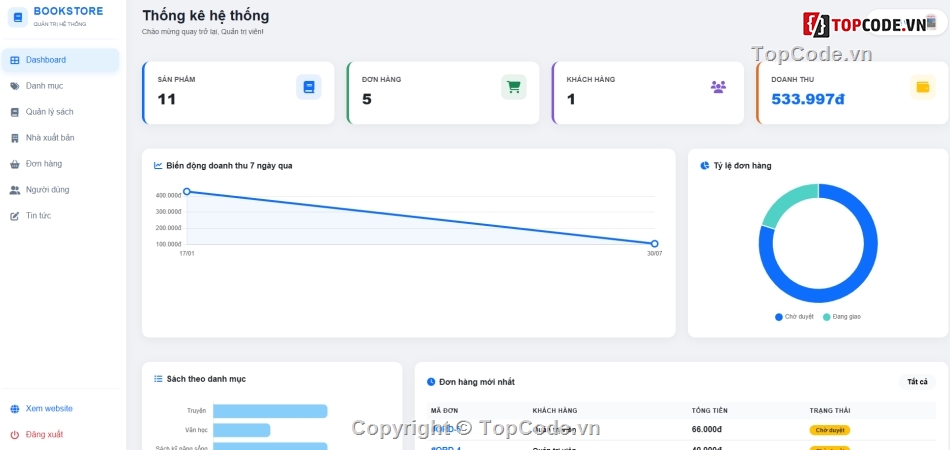The image size is (950, 450).
Task: Click the purple people icon in Khách hàng card
Action: click(x=719, y=87)
